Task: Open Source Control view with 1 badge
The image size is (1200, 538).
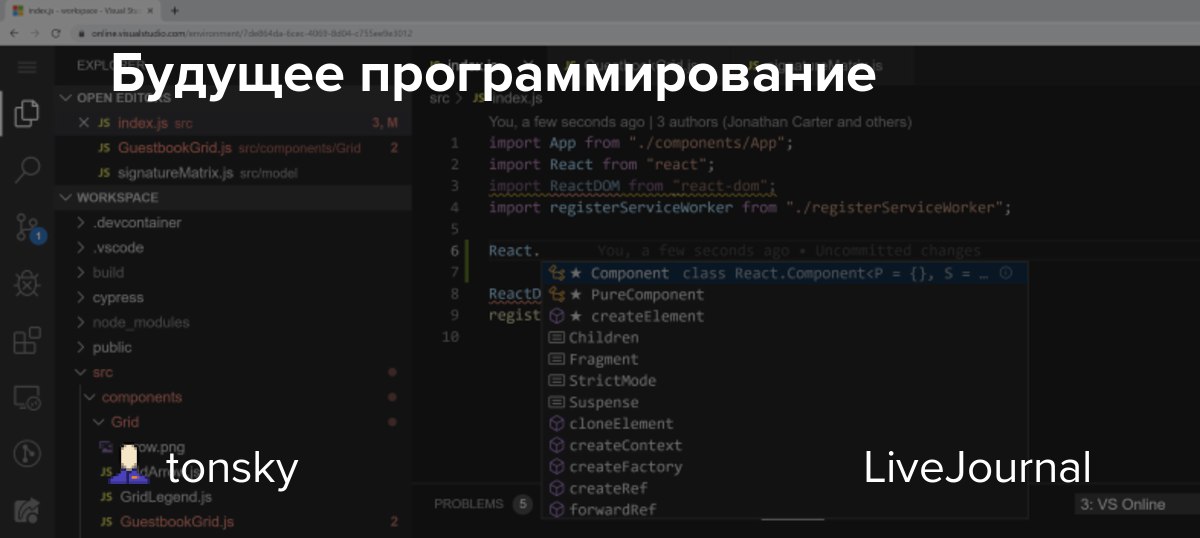Action: click(27, 227)
